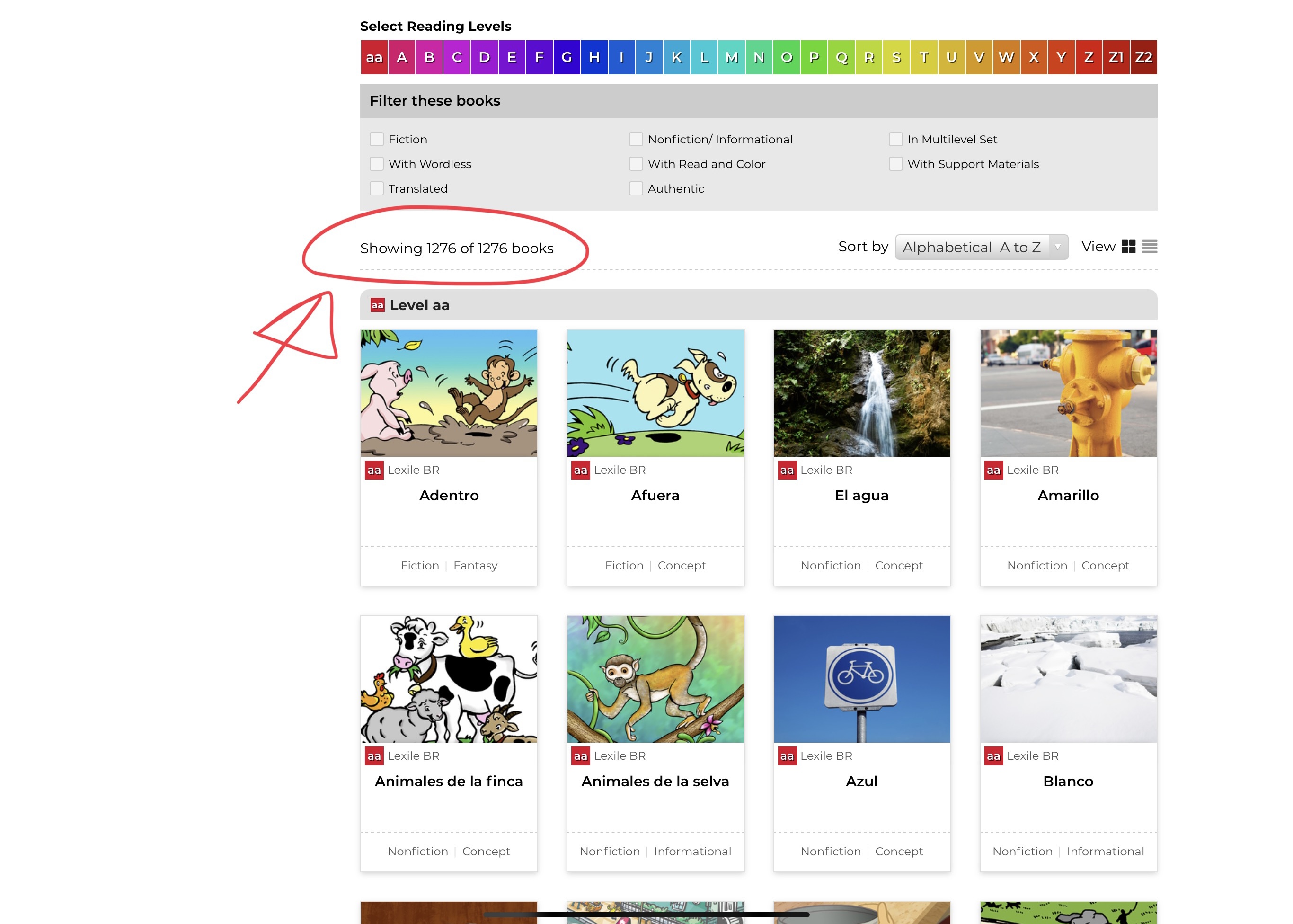The width and height of the screenshot is (1293, 924).
Task: Tick the With Support Materials checkbox
Action: tap(895, 164)
